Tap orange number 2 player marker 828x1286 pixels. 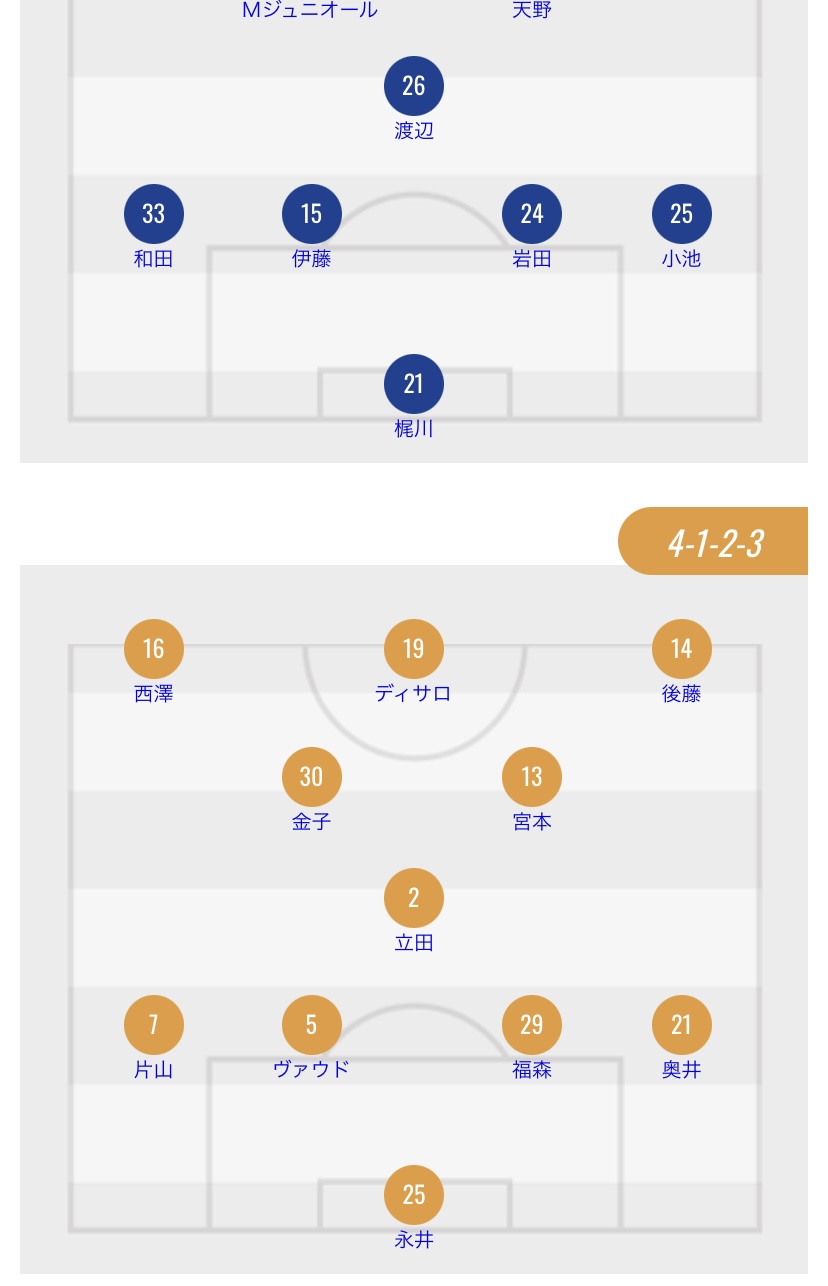click(x=414, y=898)
